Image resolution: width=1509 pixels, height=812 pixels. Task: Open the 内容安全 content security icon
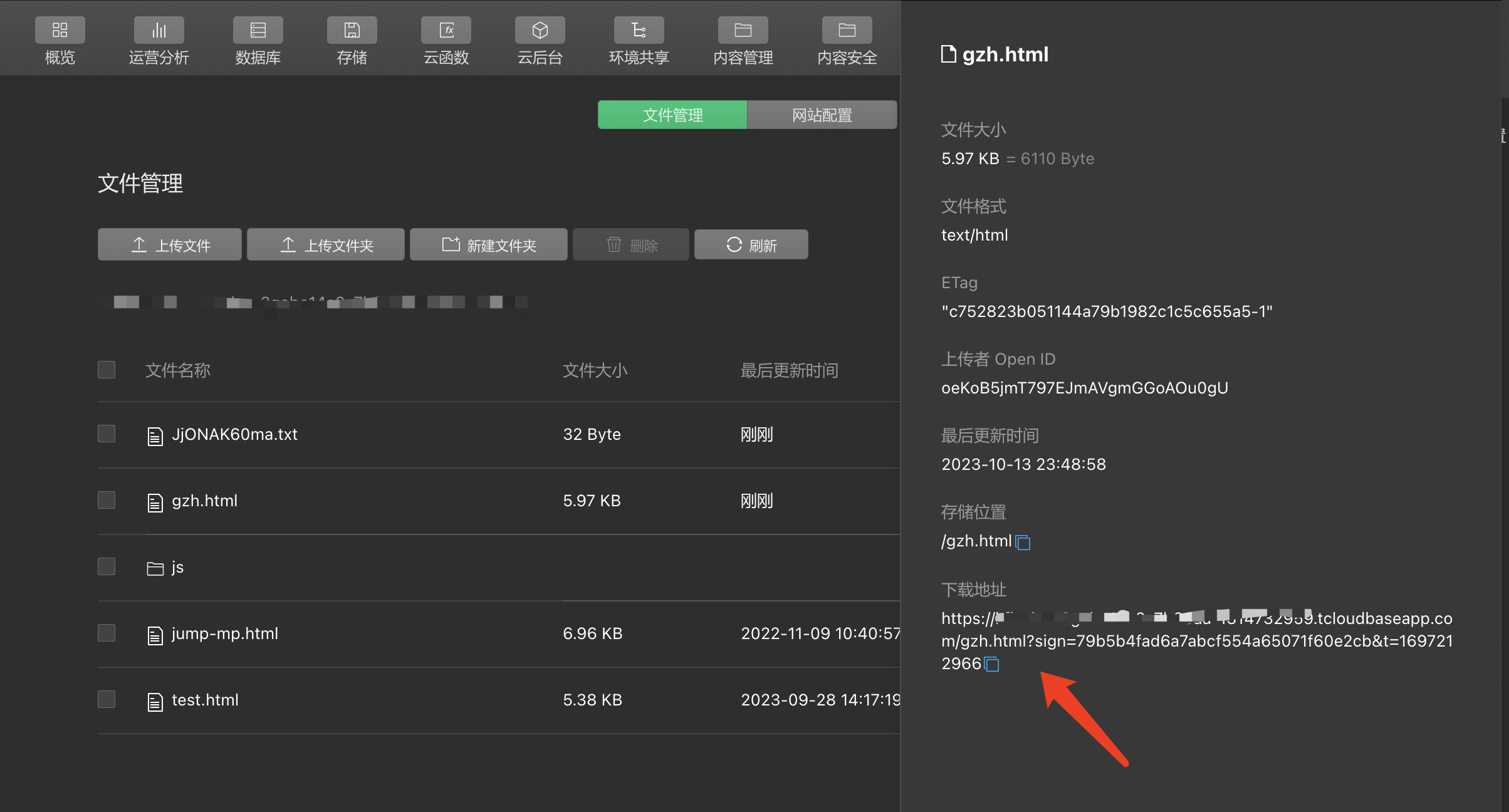click(x=847, y=30)
